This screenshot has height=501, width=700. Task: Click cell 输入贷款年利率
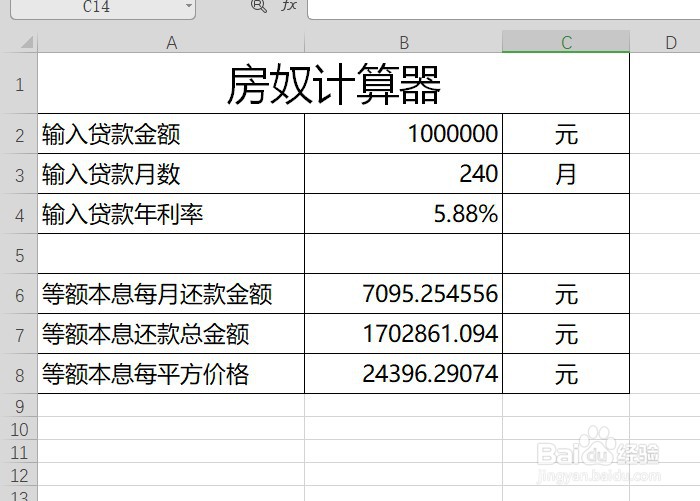pos(171,214)
